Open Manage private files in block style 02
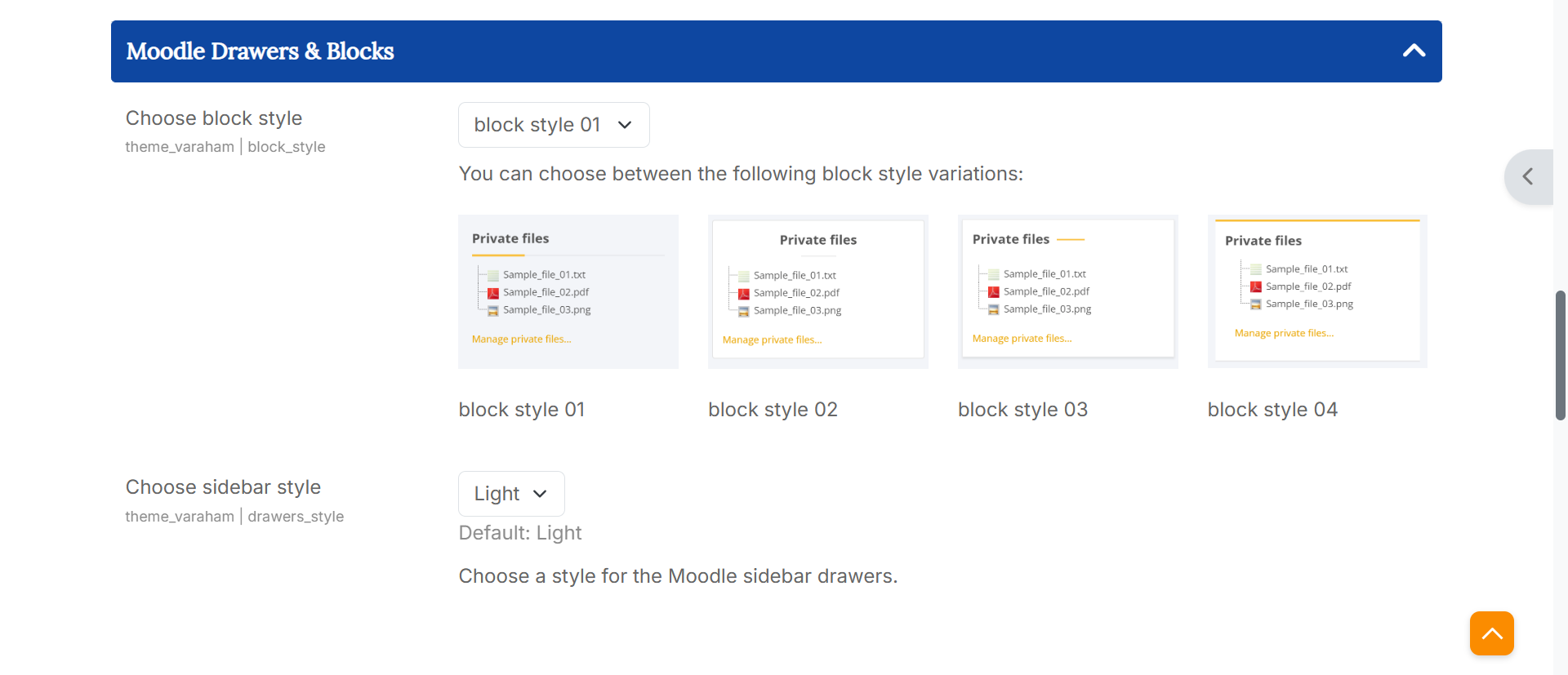 click(x=772, y=340)
